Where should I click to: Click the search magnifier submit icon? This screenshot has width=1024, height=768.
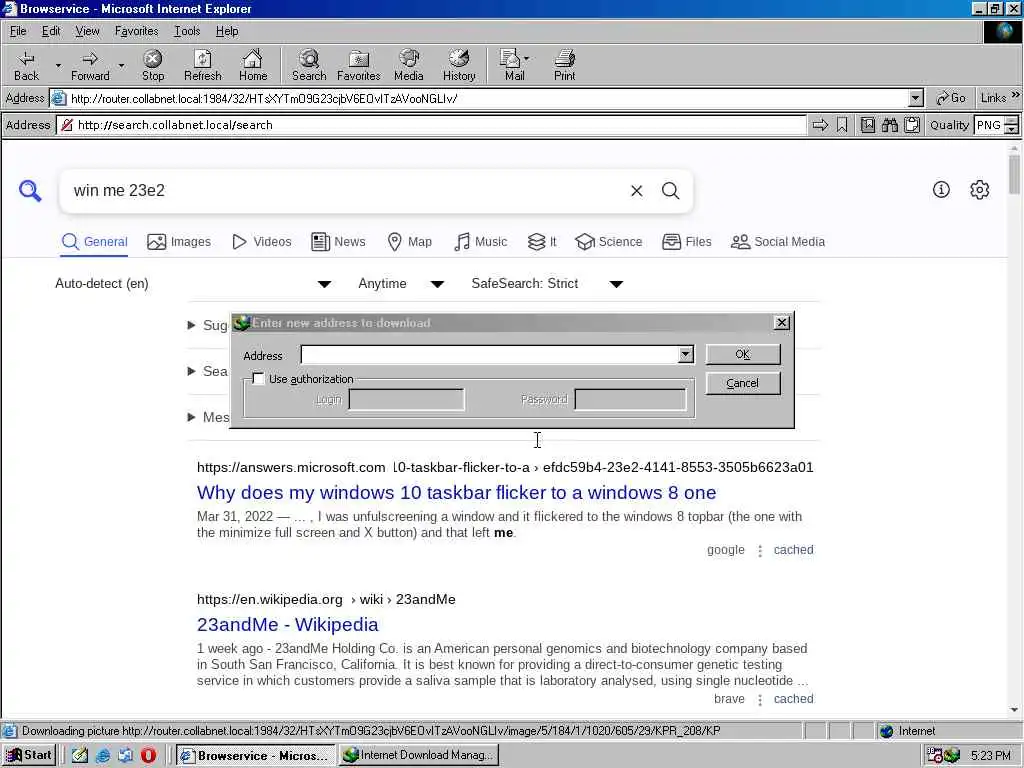coord(671,191)
